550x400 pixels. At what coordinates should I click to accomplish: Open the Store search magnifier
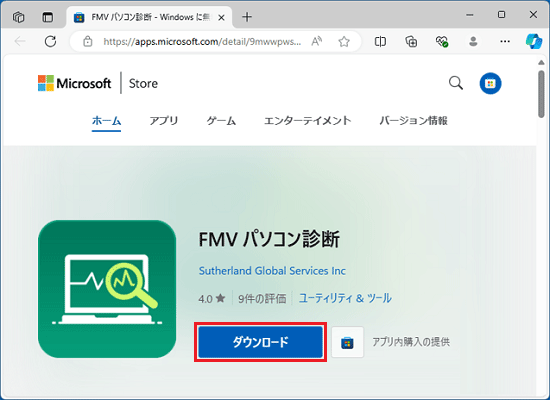pos(456,83)
